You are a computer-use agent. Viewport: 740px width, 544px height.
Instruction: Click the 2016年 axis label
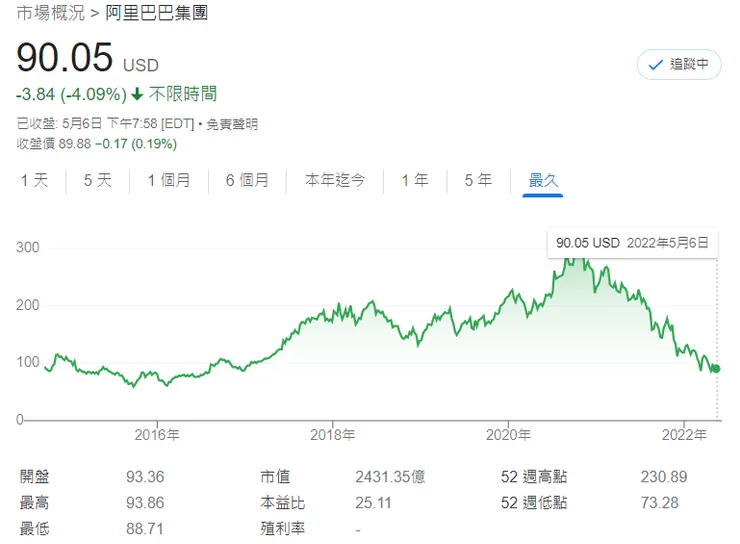point(157,435)
